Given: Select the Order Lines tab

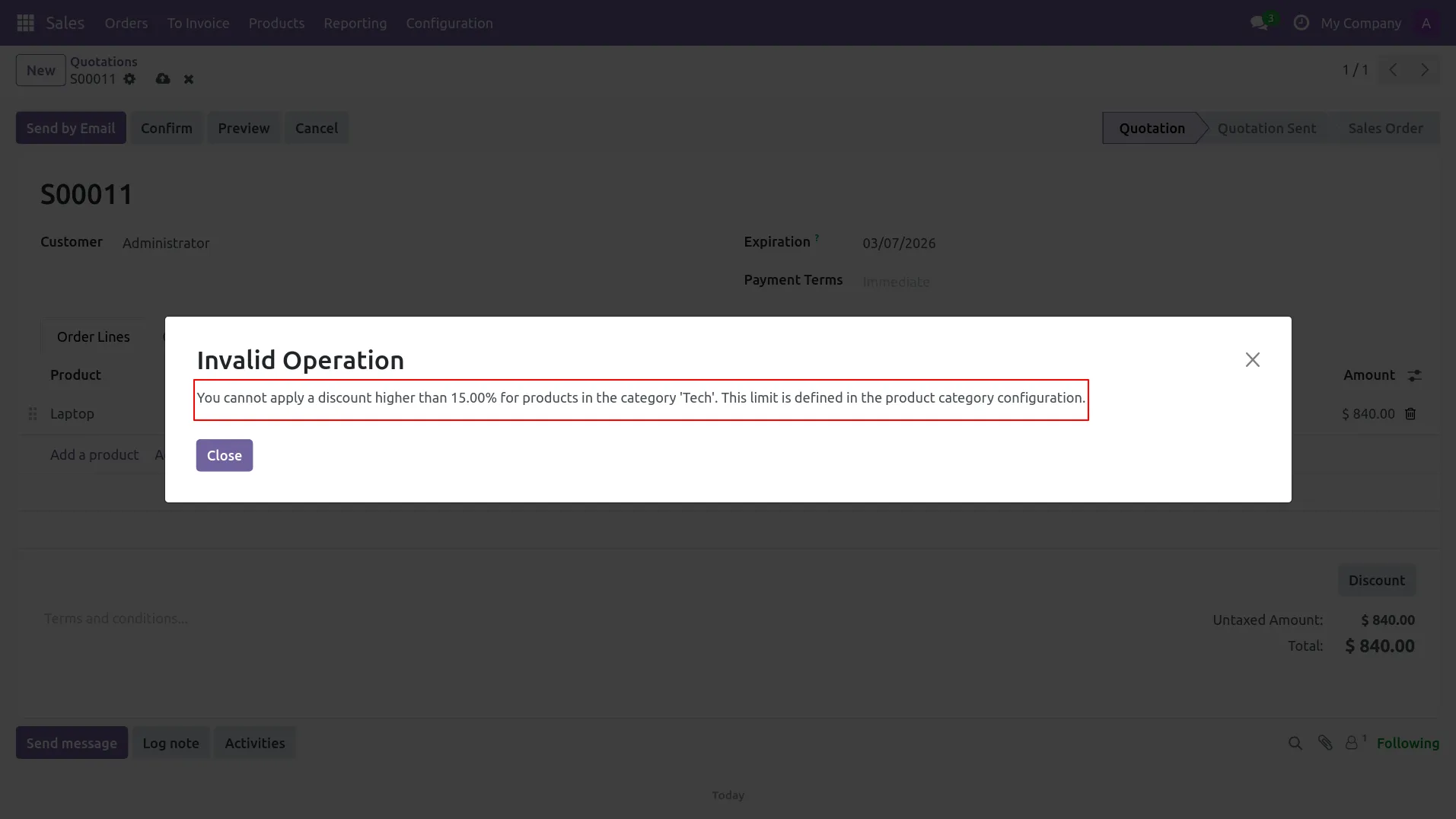Looking at the screenshot, I should (x=93, y=336).
